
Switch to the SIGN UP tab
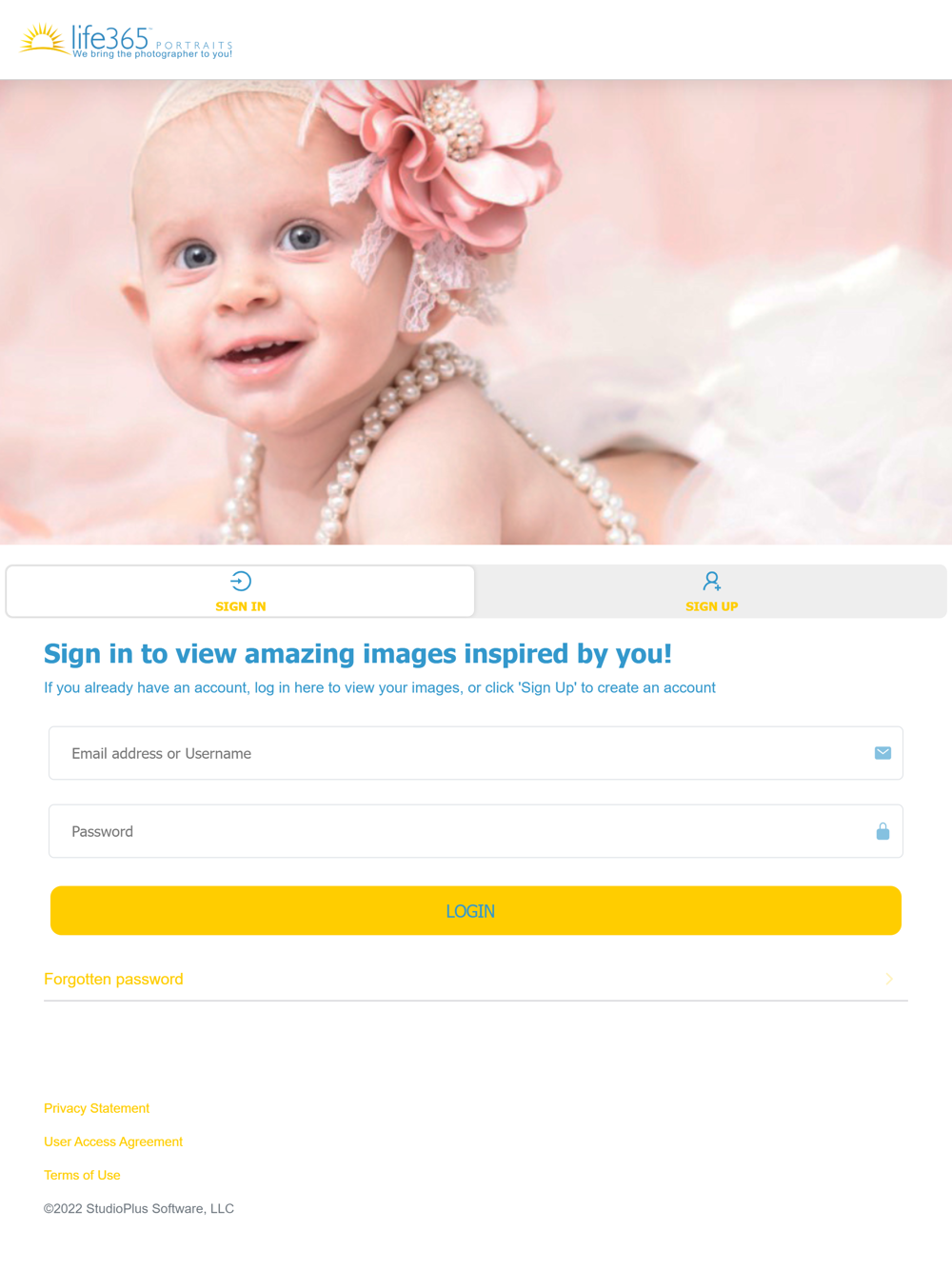click(711, 591)
